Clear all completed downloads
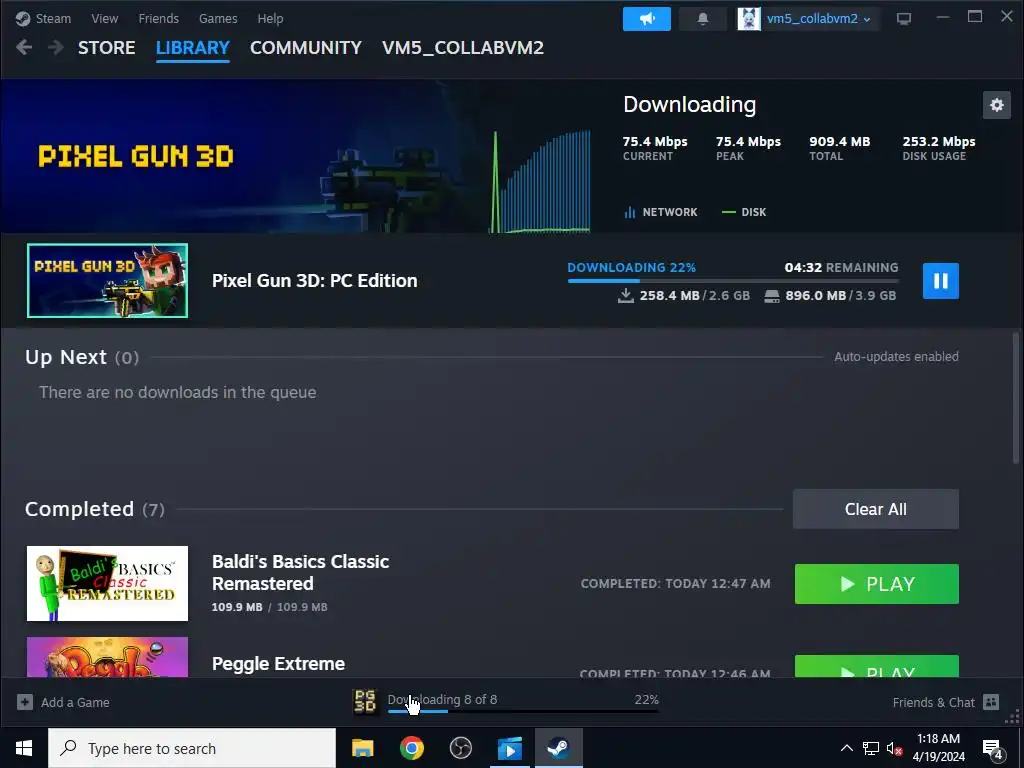 876,509
